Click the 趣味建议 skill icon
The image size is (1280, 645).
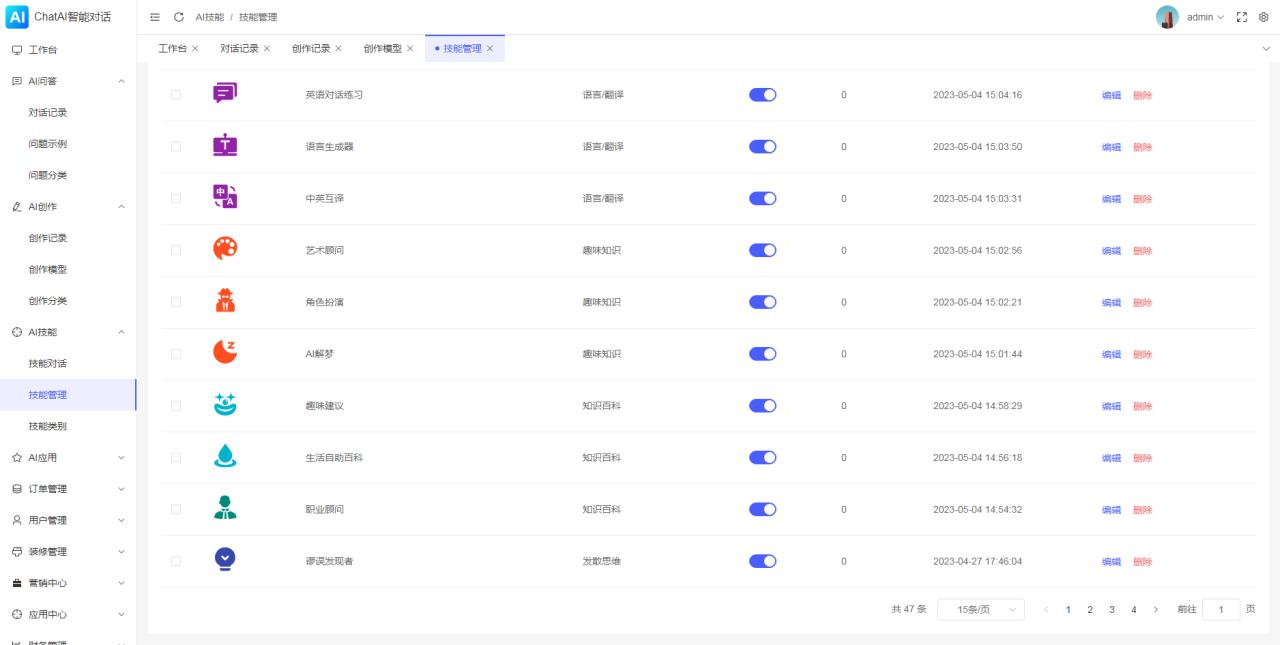point(225,405)
